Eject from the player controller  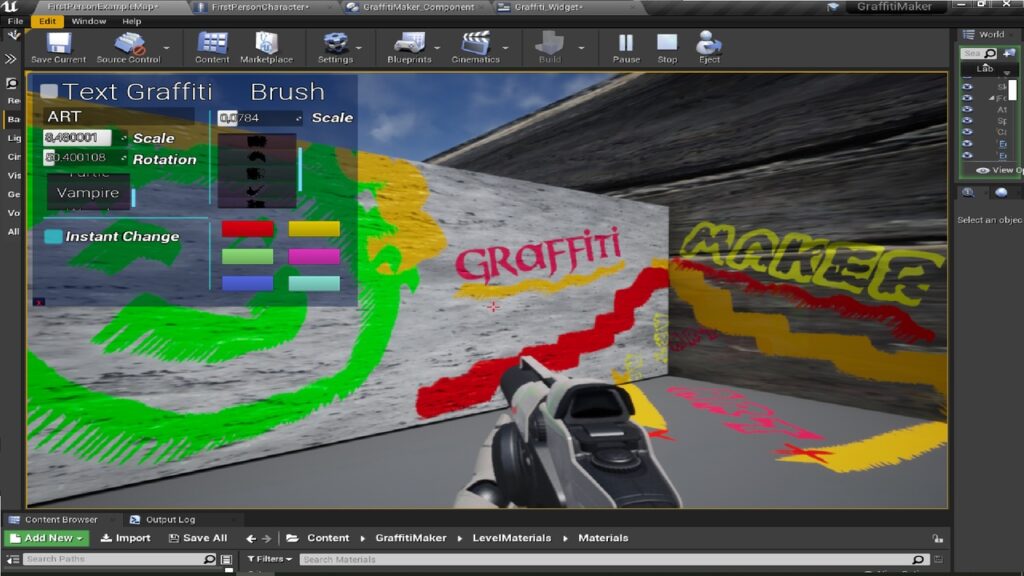pyautogui.click(x=709, y=44)
